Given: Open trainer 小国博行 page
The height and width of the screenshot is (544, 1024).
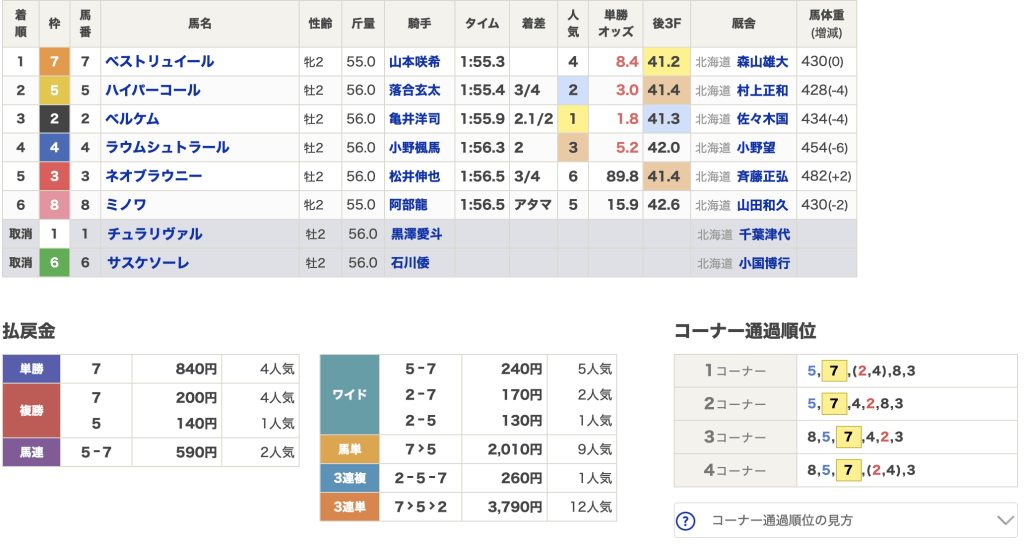Looking at the screenshot, I should click(x=764, y=263).
